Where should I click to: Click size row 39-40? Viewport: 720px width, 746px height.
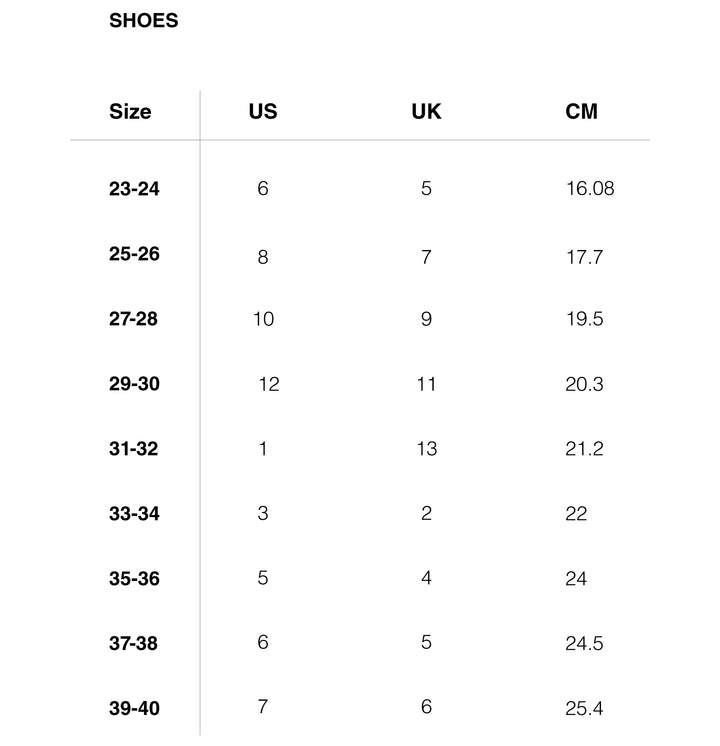point(134,709)
